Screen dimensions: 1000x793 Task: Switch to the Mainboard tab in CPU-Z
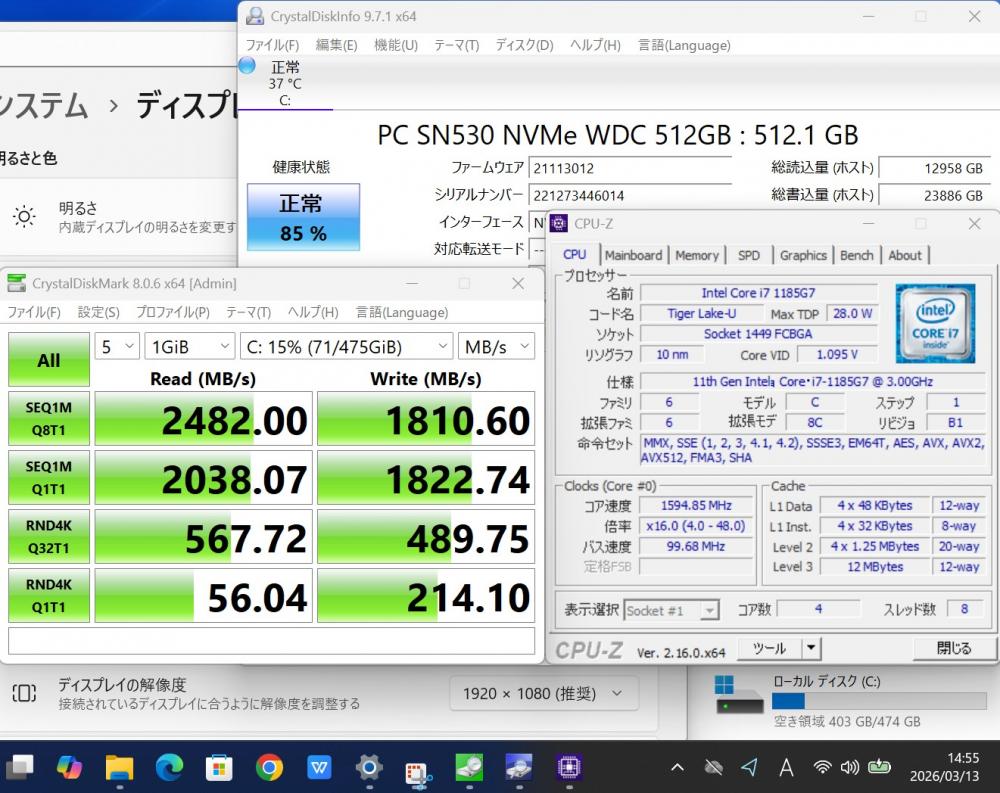633,255
